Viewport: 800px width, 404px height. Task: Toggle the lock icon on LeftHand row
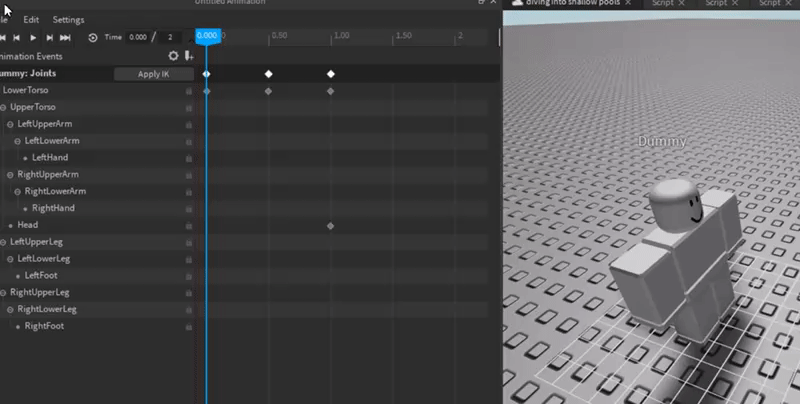pyautogui.click(x=189, y=158)
